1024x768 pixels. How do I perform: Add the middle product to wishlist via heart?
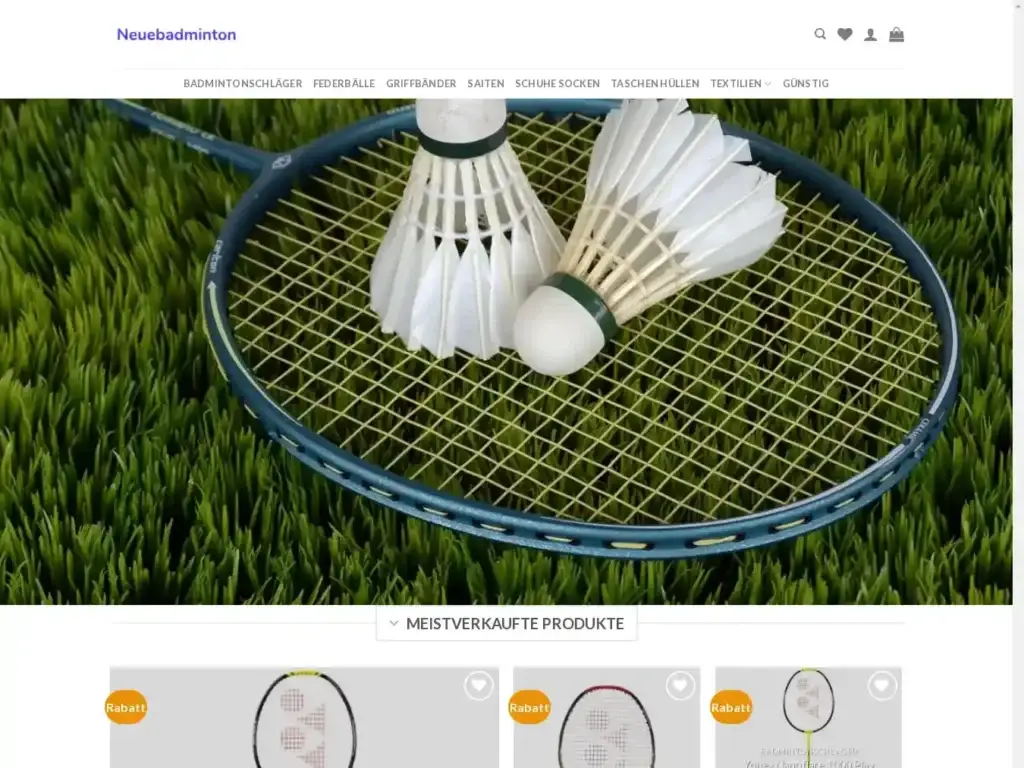tap(681, 686)
